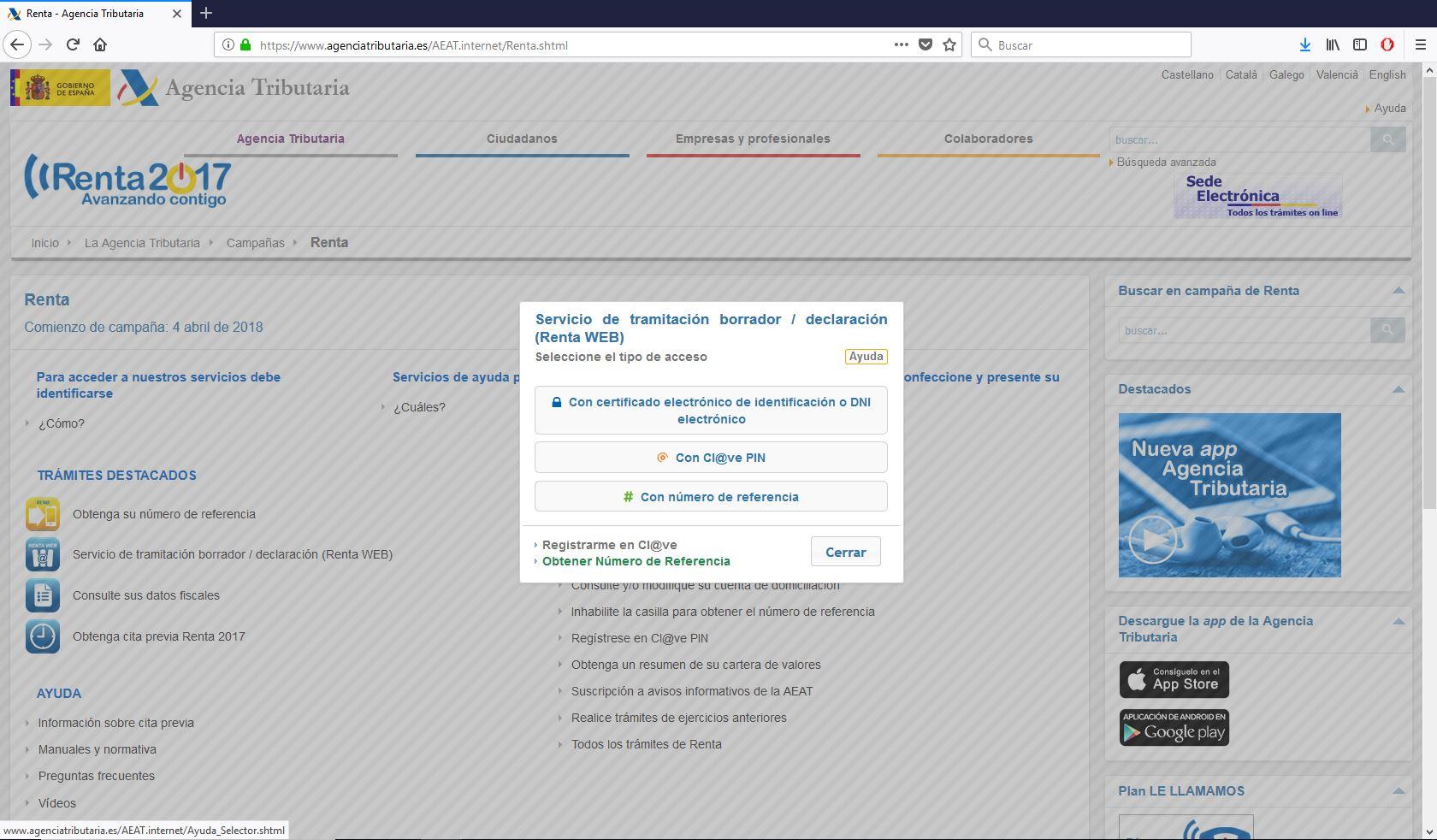Image resolution: width=1437 pixels, height=840 pixels.
Task: Click the browser Buscar search box
Action: click(x=1081, y=44)
